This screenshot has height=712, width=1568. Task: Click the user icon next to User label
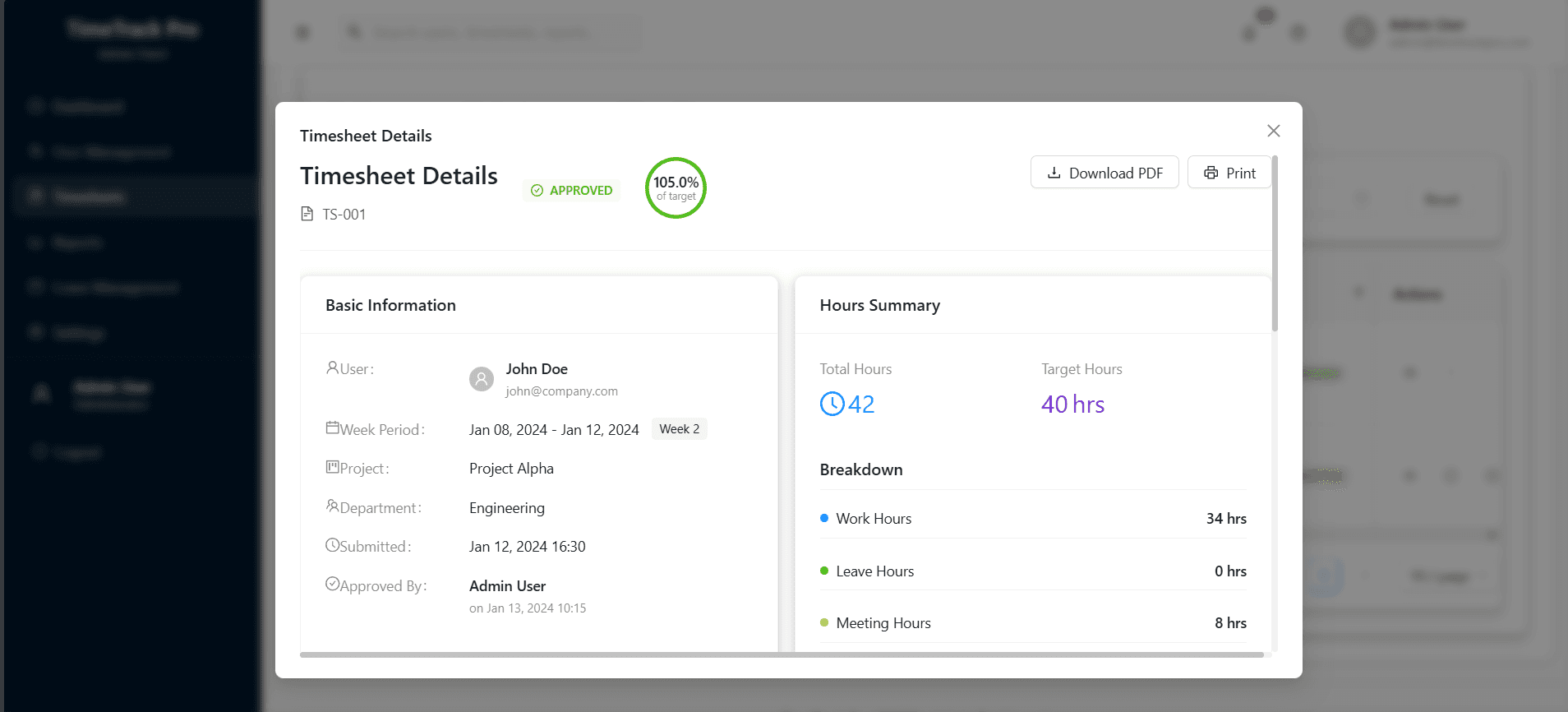tap(332, 368)
